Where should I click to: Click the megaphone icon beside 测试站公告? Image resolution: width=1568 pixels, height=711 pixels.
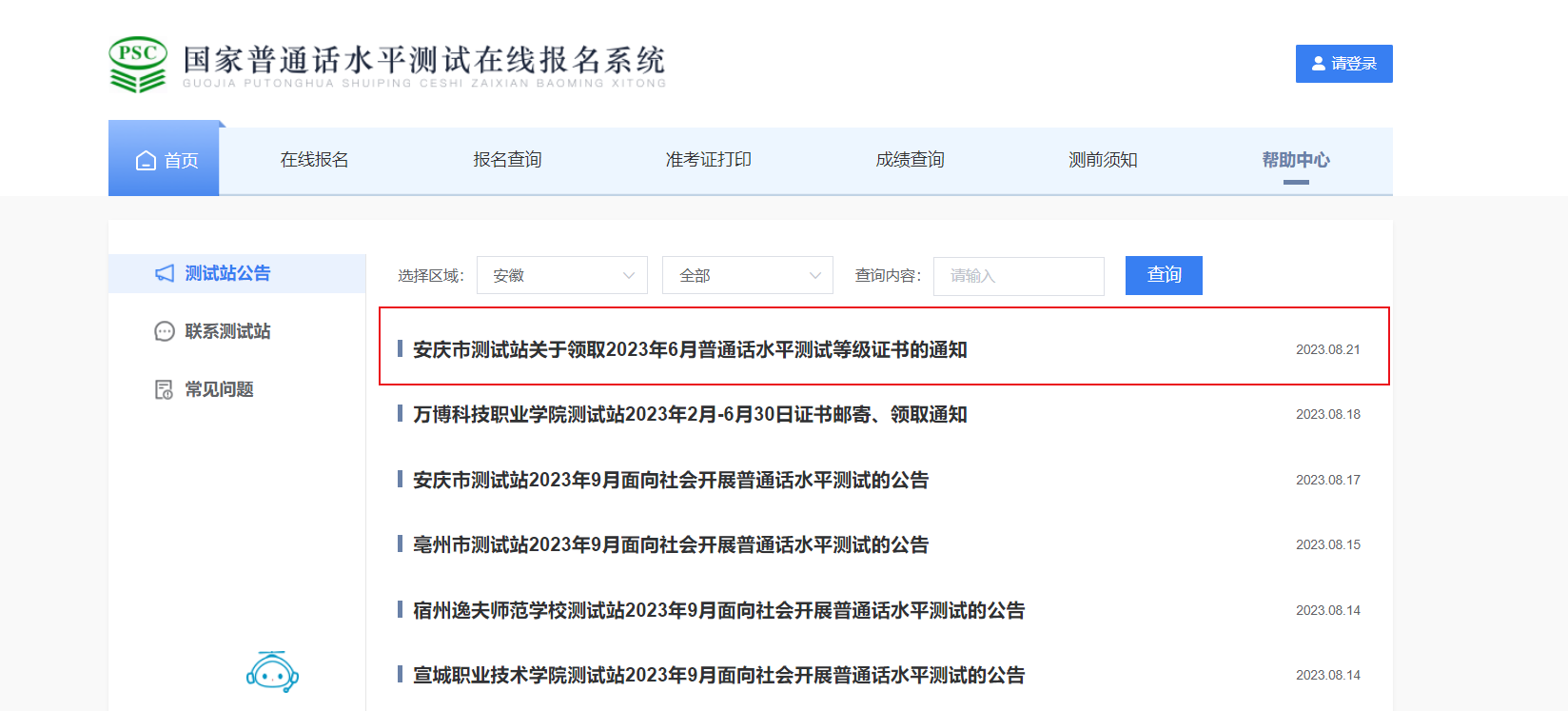coord(165,274)
